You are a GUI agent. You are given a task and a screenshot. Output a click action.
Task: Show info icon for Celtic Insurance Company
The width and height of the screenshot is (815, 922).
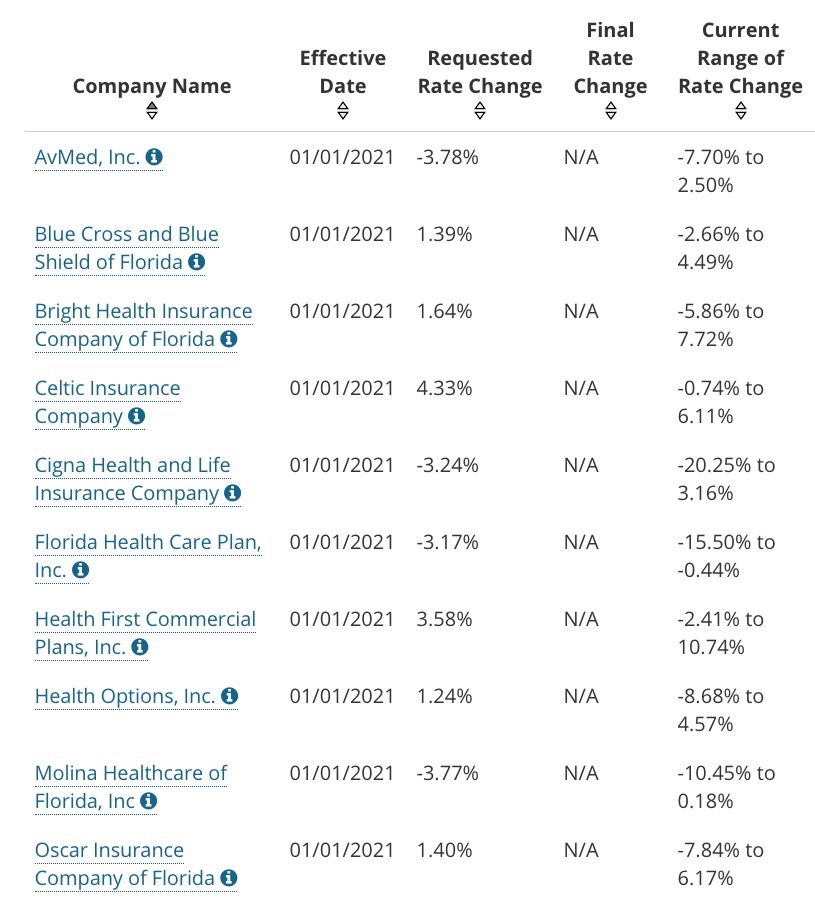136,416
